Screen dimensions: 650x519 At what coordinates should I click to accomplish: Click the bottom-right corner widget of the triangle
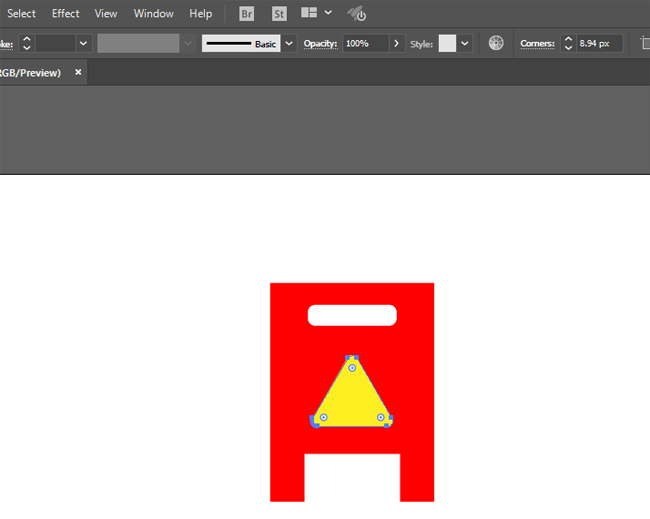[381, 417]
